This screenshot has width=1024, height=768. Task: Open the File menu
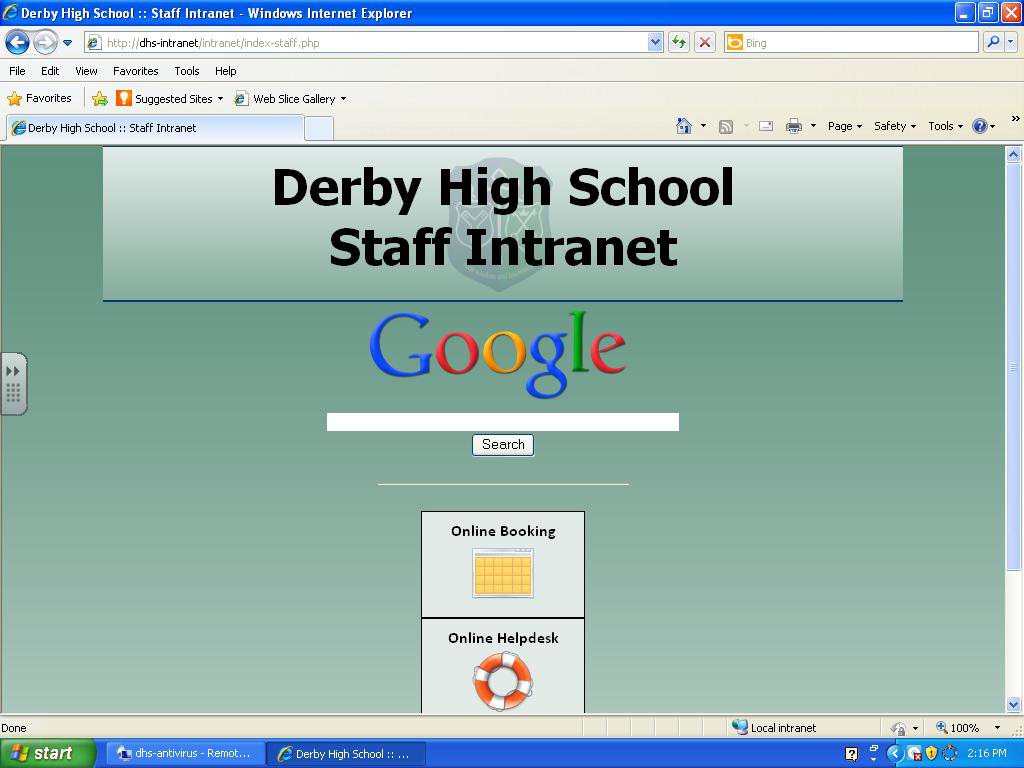18,71
